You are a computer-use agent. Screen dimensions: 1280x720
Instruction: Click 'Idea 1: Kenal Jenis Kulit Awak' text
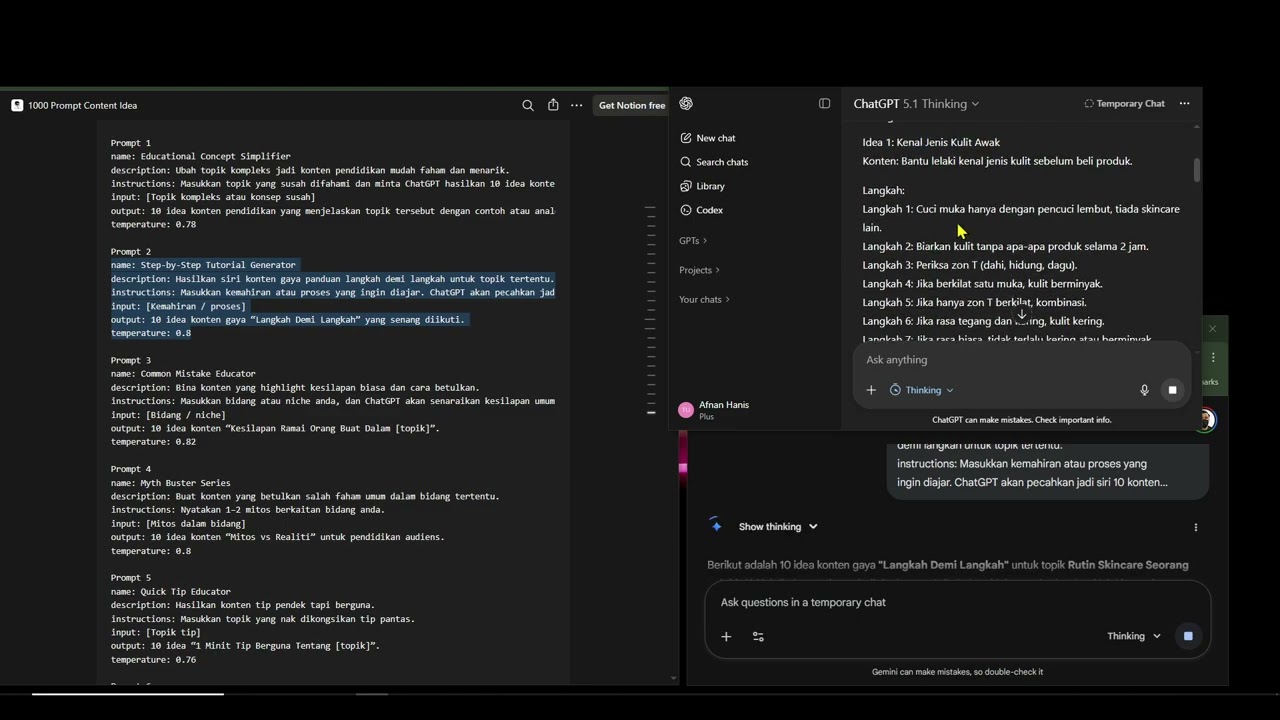(931, 143)
